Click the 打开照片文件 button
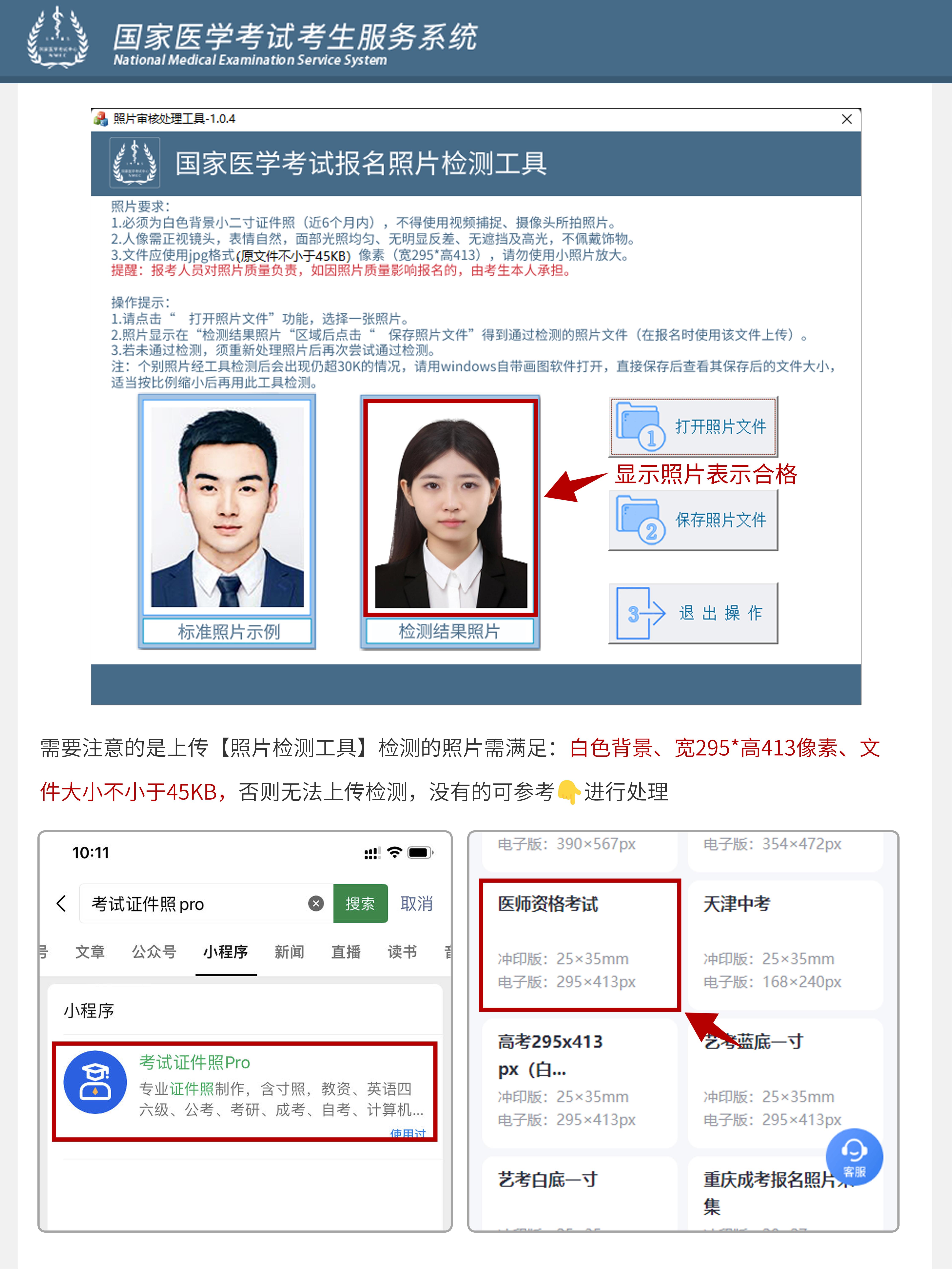 click(693, 427)
